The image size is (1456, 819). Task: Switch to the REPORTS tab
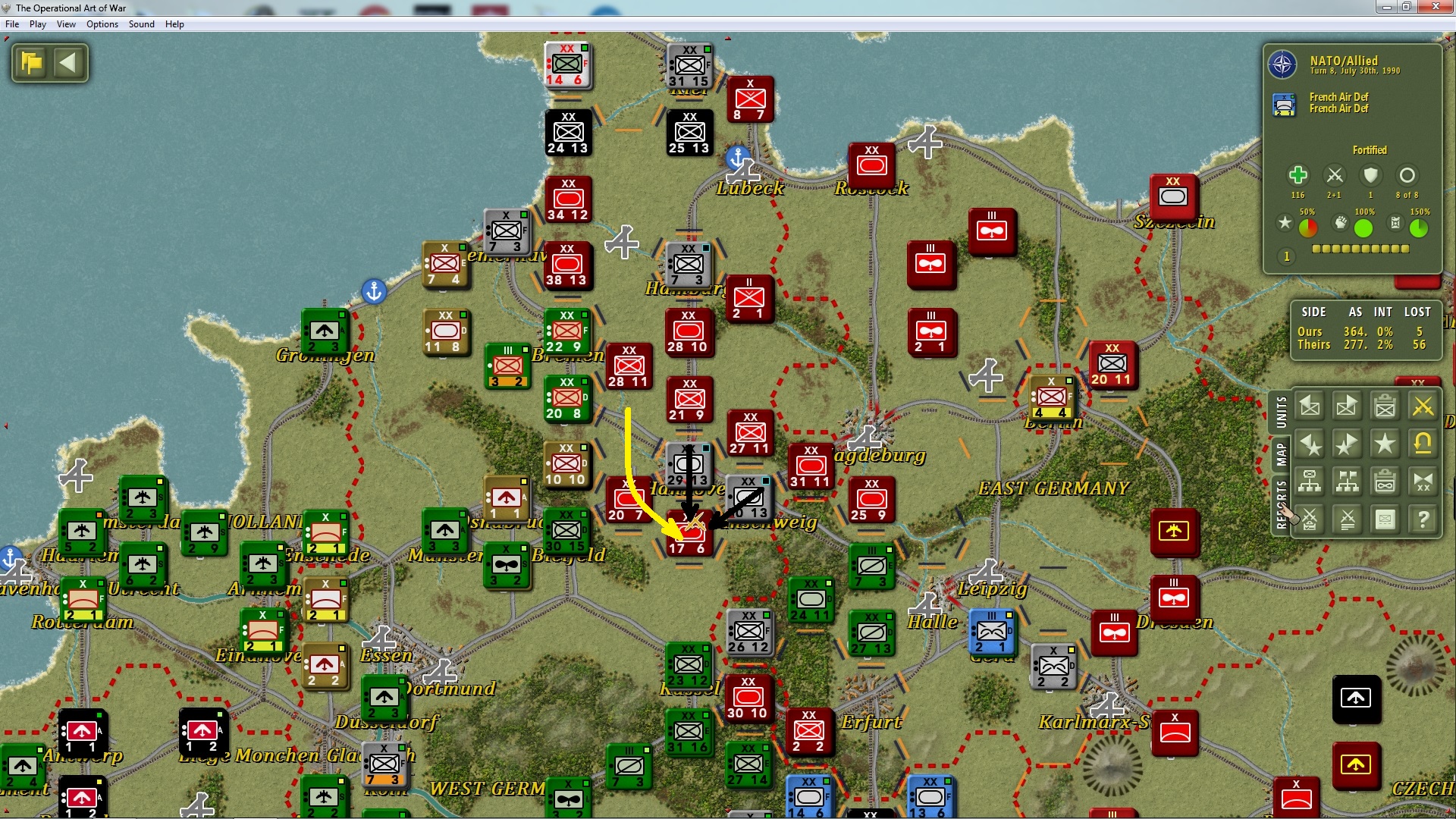(1281, 504)
